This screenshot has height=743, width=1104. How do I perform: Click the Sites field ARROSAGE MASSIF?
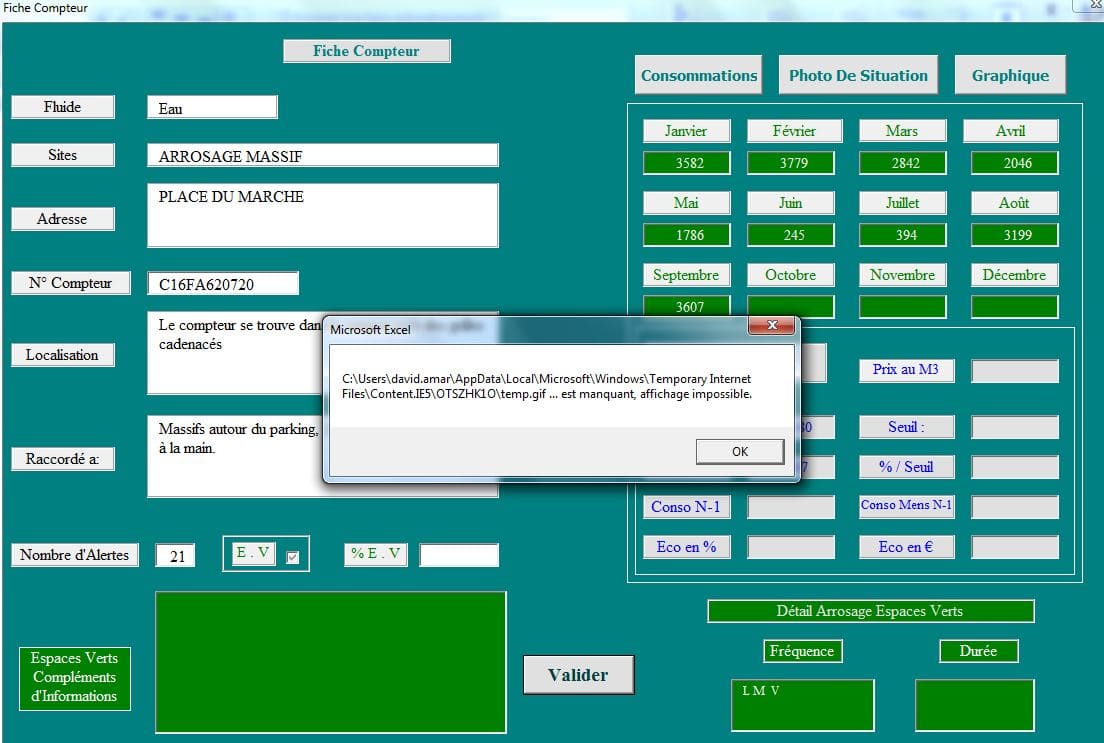tap(322, 156)
